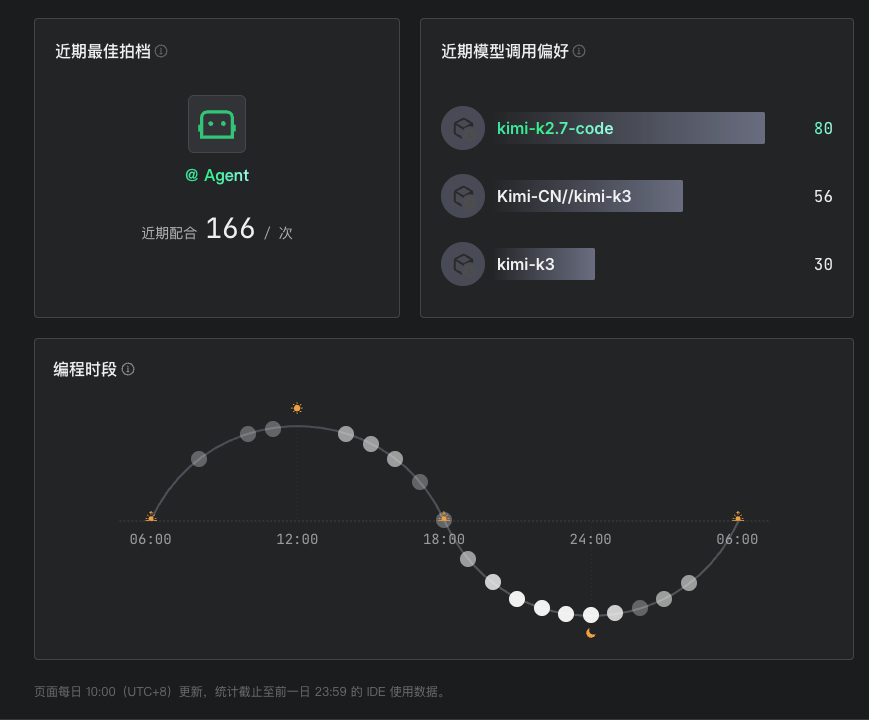Click the count 56 for Kimi-CN//kimi-k3

pyautogui.click(x=823, y=196)
